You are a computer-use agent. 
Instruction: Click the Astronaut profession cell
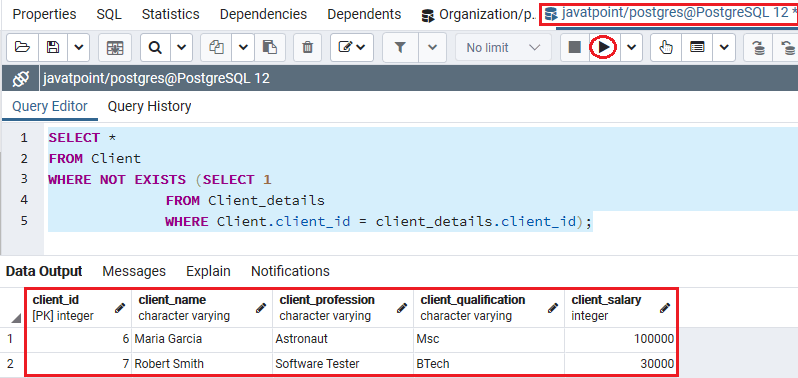[x=343, y=339]
